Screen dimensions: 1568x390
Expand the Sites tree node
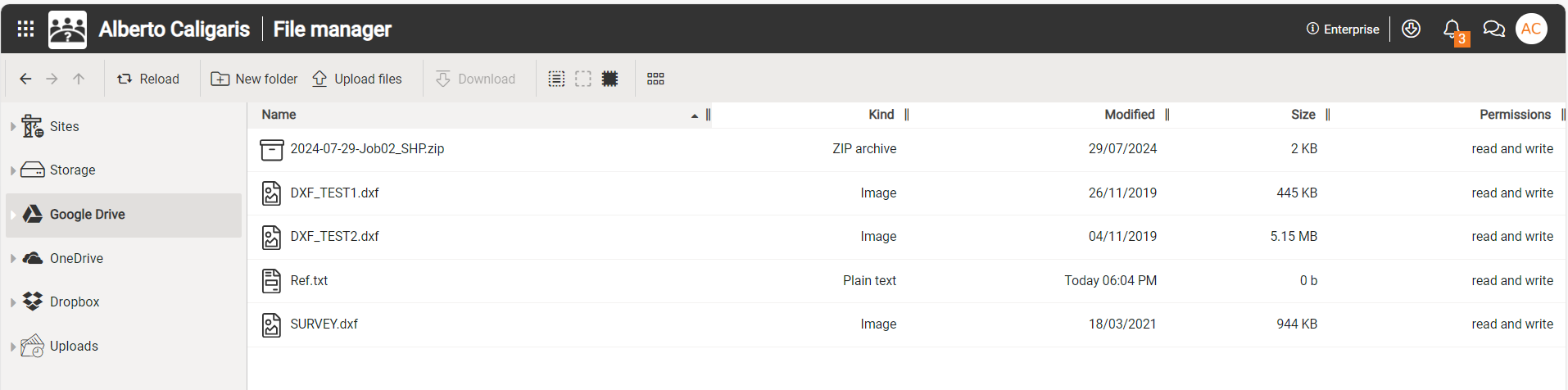click(x=13, y=127)
